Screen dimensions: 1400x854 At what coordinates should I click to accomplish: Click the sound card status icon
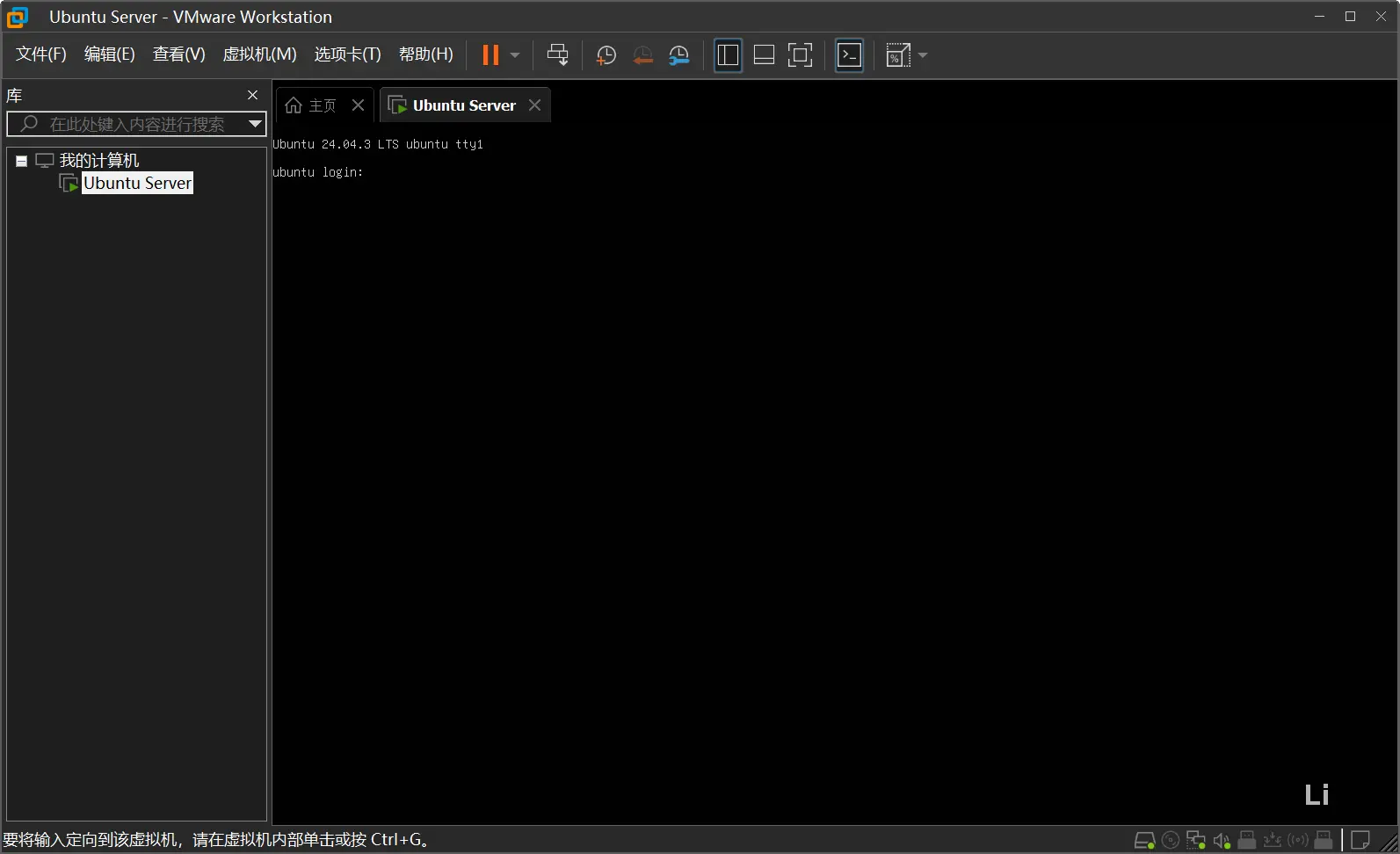(1221, 841)
